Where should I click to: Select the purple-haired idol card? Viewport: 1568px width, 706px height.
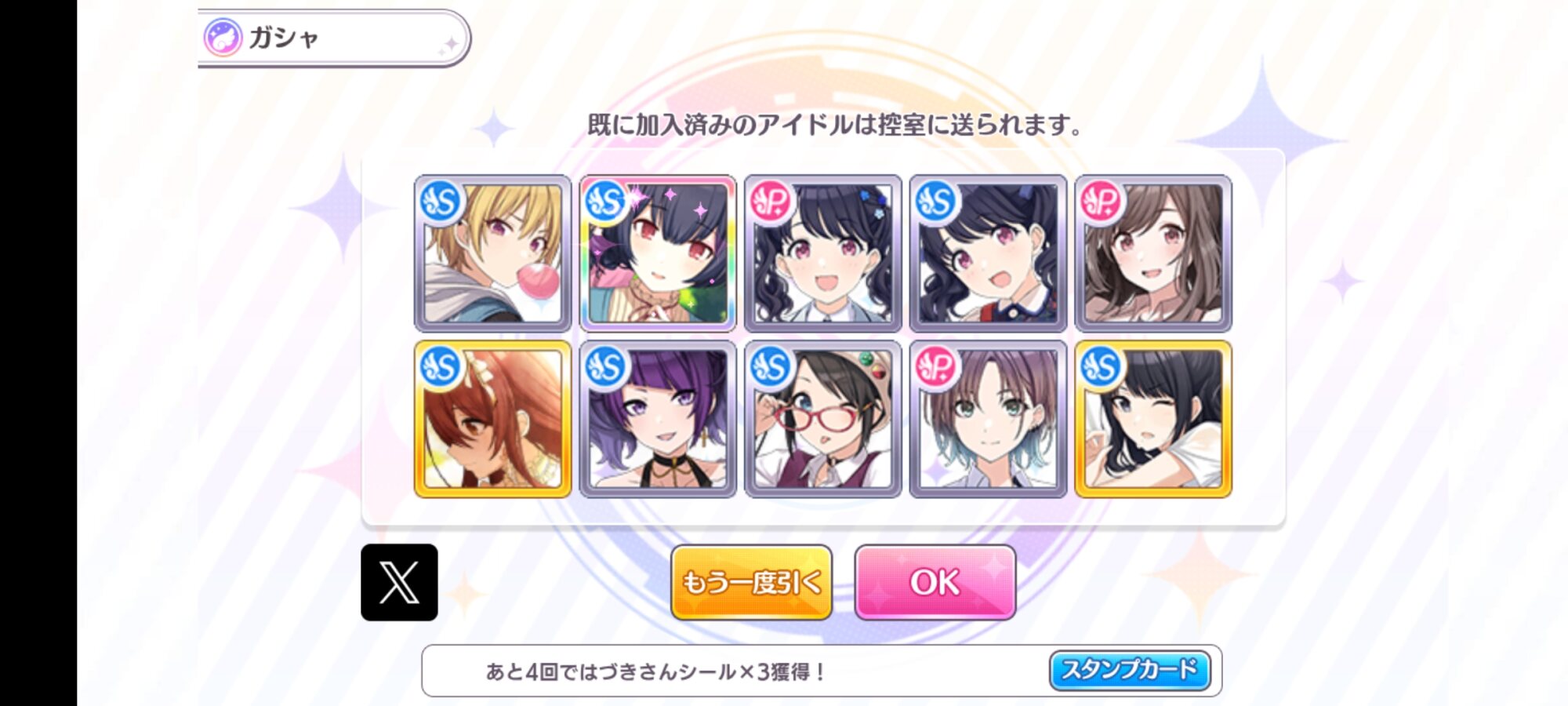658,419
